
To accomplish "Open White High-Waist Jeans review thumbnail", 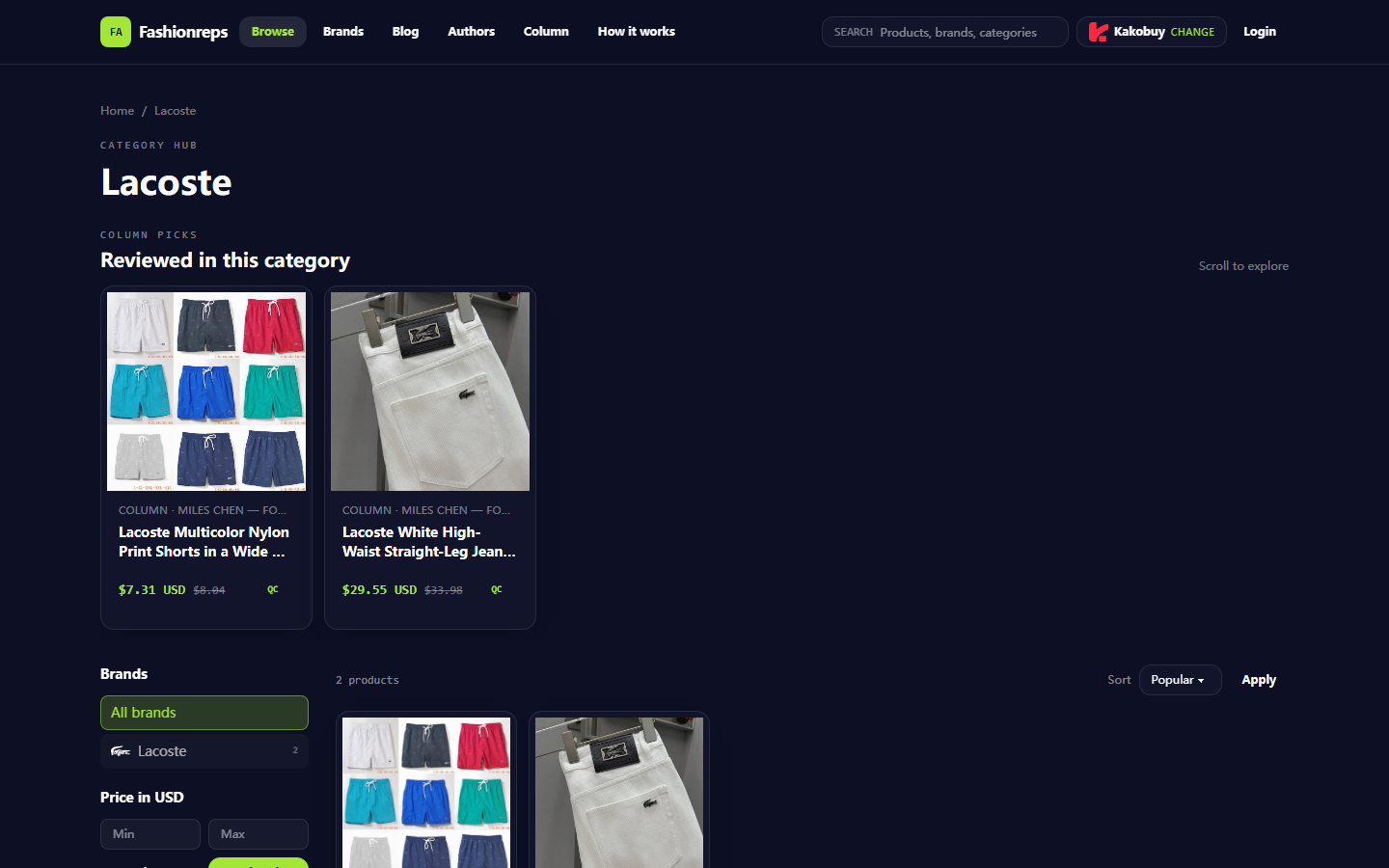I will point(430,392).
